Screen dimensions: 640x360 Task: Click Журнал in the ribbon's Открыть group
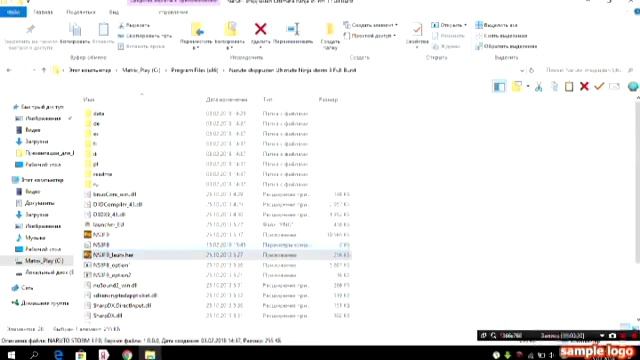446,47
